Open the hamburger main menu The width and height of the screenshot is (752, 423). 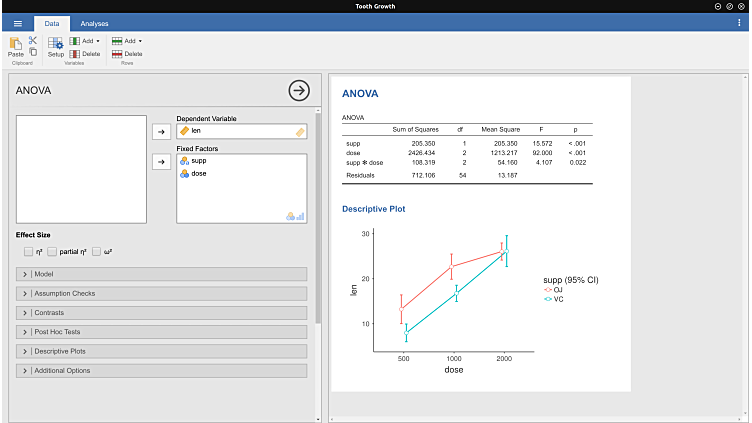(17, 23)
